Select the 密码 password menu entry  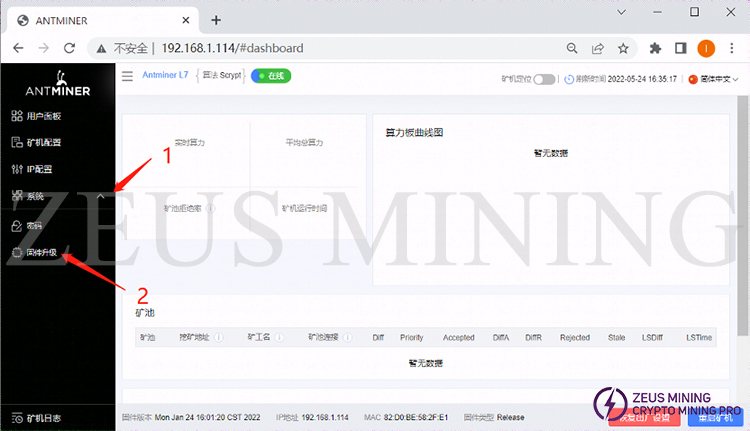click(27, 226)
